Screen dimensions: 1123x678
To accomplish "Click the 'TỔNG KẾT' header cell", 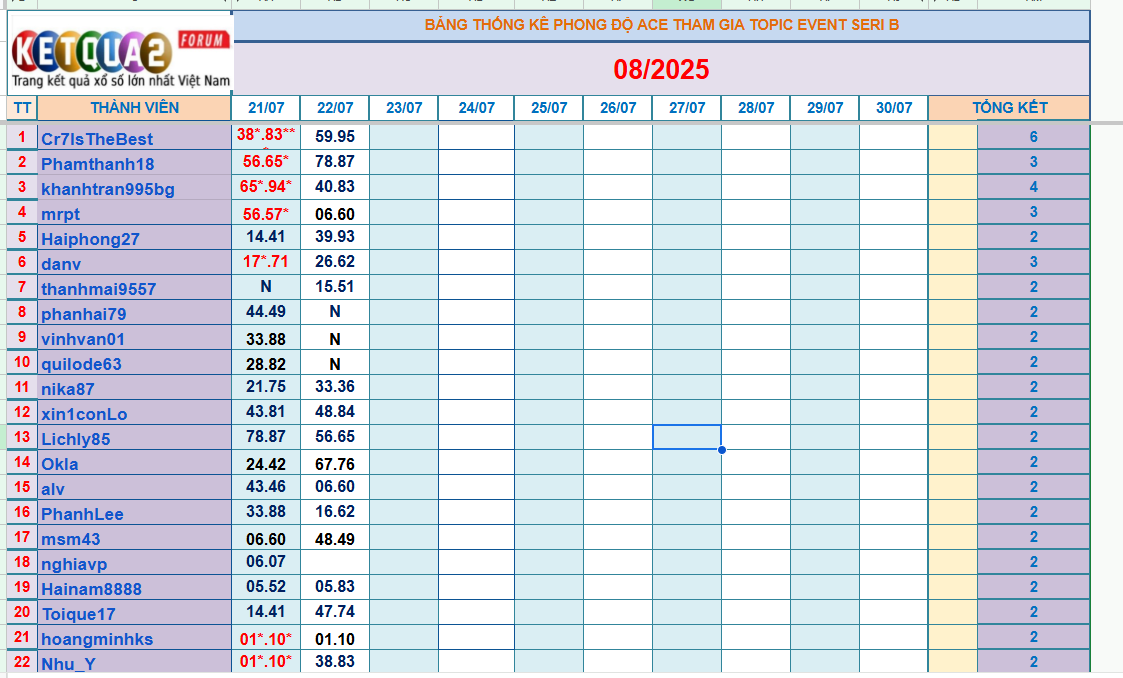I will point(1010,108).
